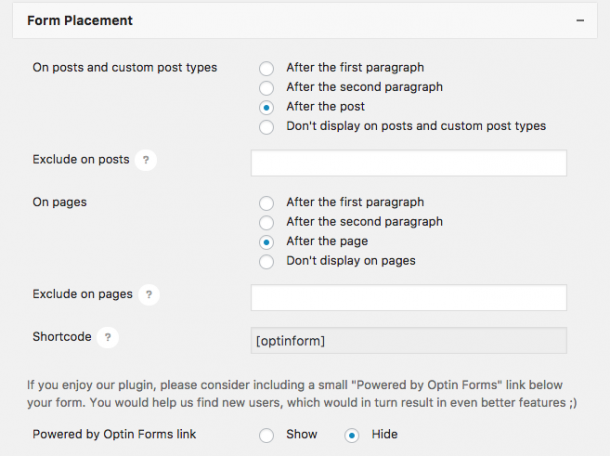Enable Show for Powered by link
Image resolution: width=610 pixels, height=456 pixels.
(266, 435)
